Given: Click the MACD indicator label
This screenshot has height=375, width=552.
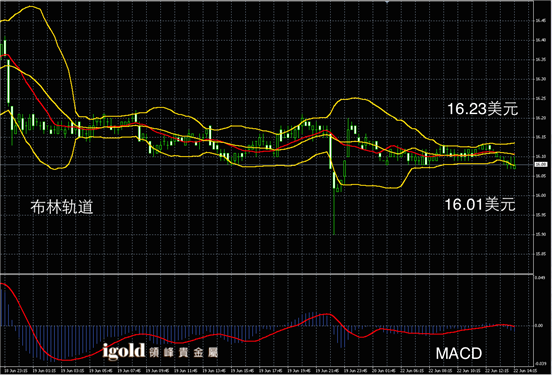Looking at the screenshot, I should pos(459,353).
